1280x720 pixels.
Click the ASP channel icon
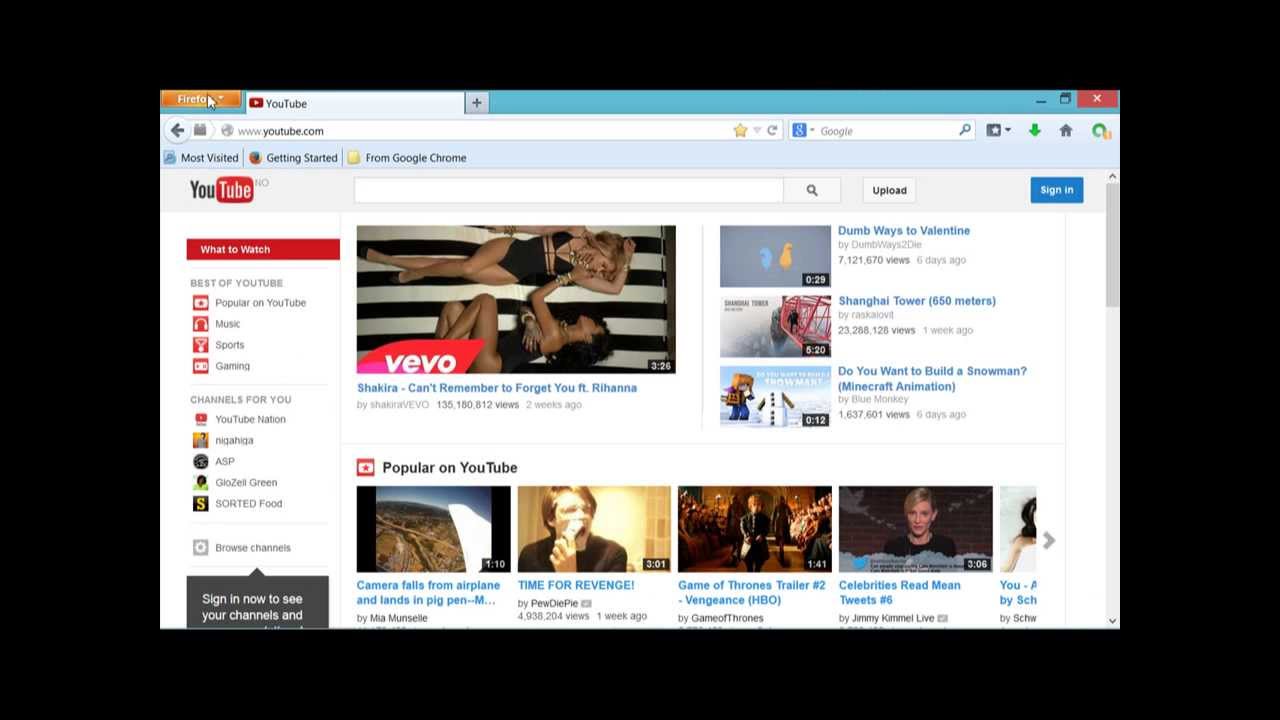click(x=201, y=461)
